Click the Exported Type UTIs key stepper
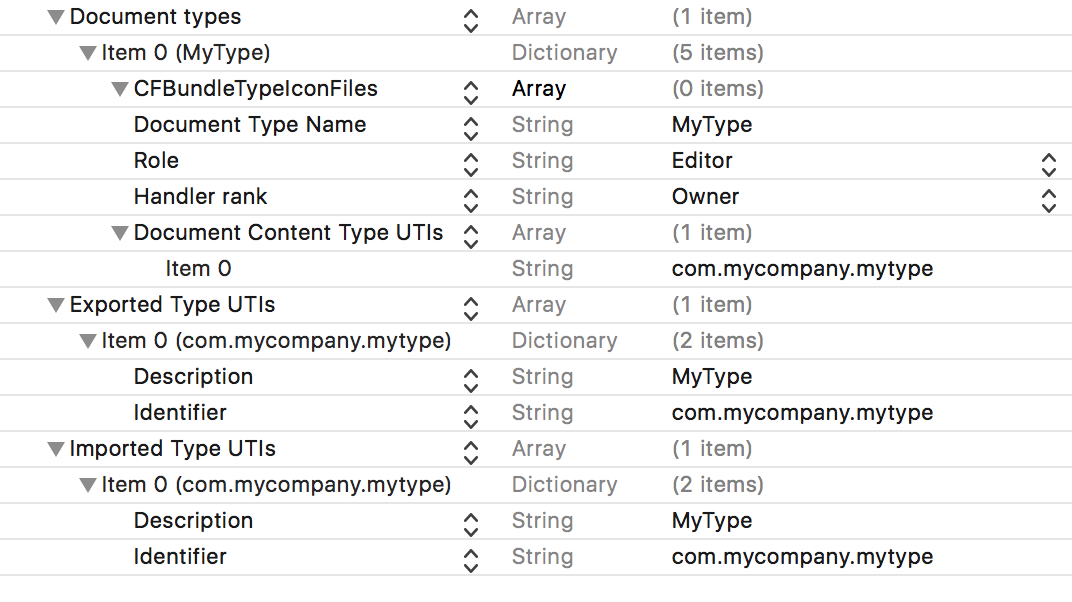Viewport: 1072px width, 602px height. (471, 306)
